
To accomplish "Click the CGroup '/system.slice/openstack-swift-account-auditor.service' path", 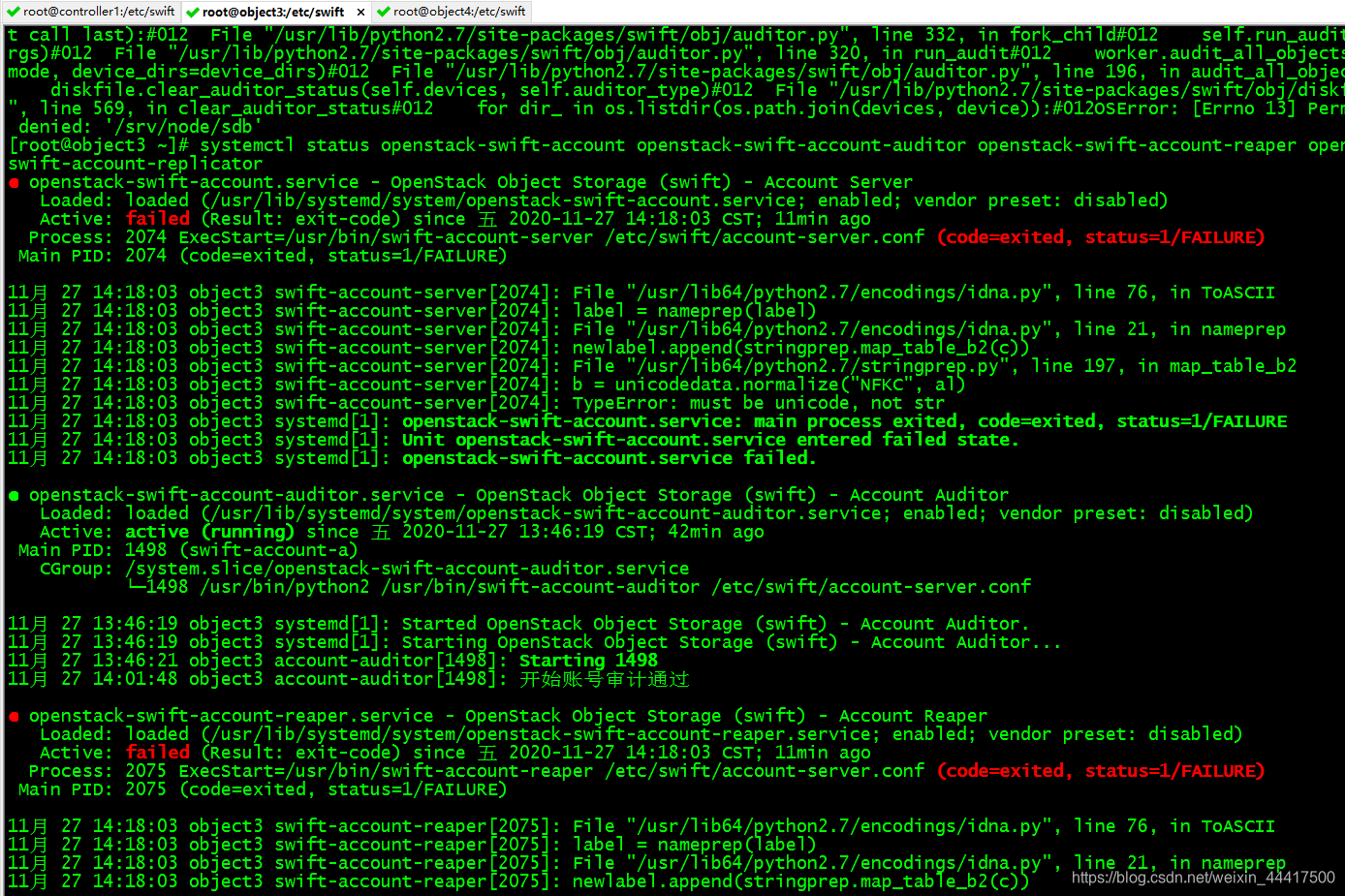I will tap(407, 569).
